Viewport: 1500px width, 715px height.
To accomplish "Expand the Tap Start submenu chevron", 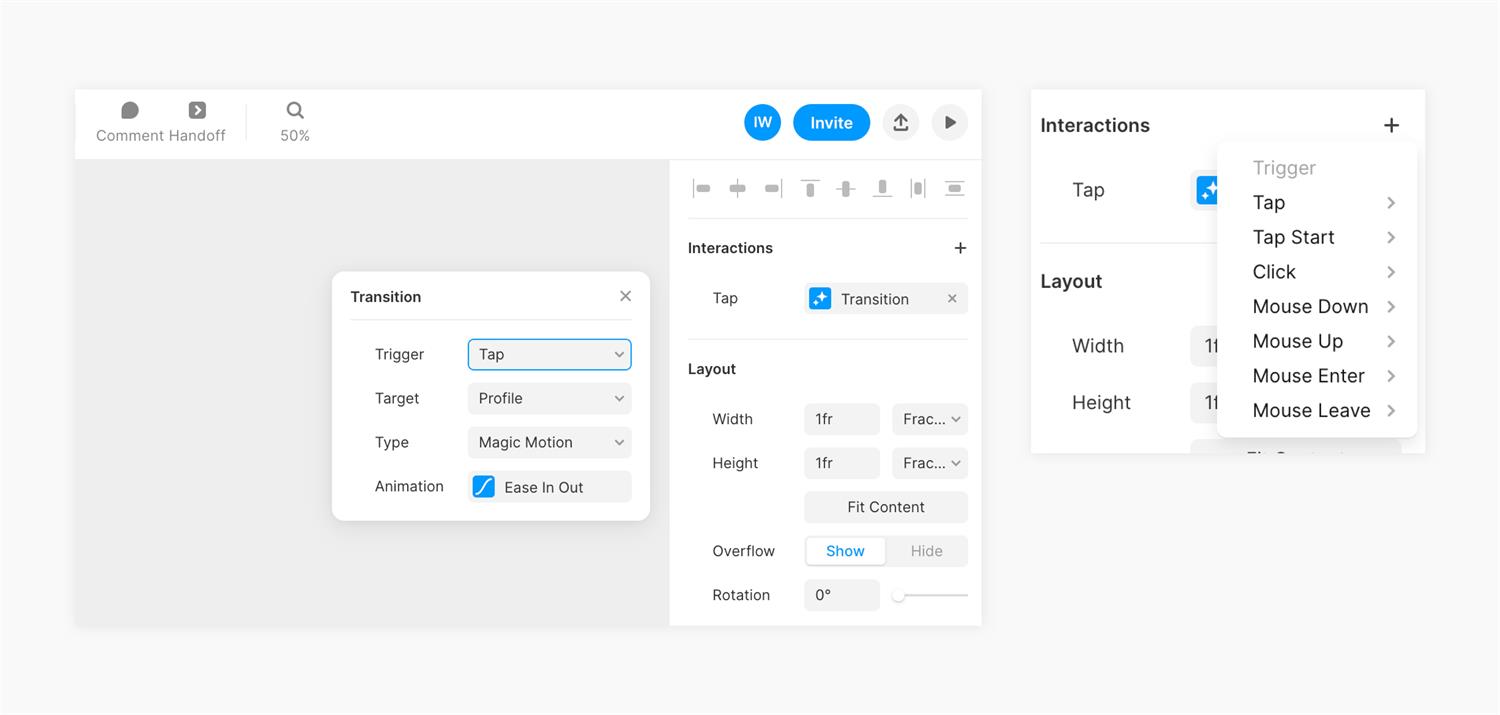I will (1391, 237).
